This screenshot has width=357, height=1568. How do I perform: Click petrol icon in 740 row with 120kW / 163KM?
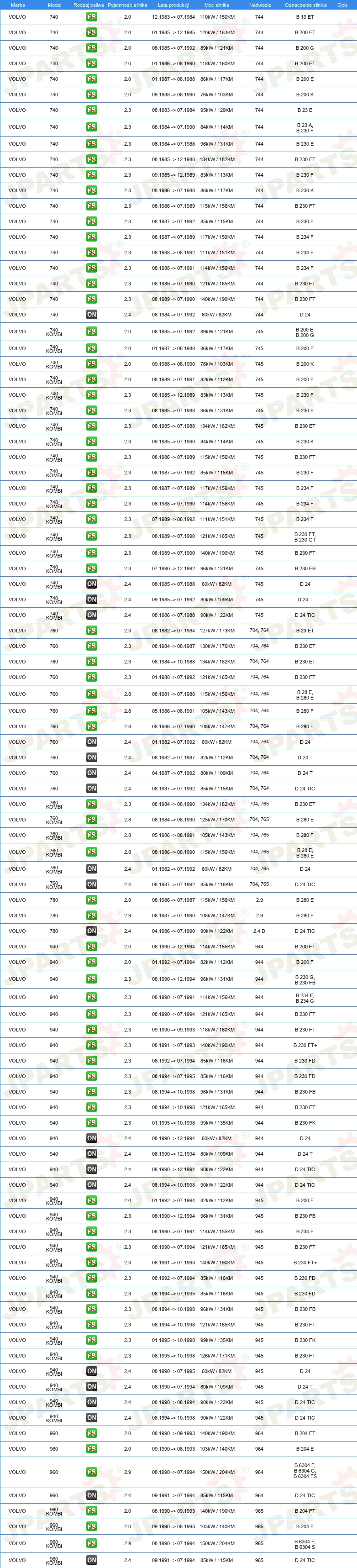(x=91, y=32)
